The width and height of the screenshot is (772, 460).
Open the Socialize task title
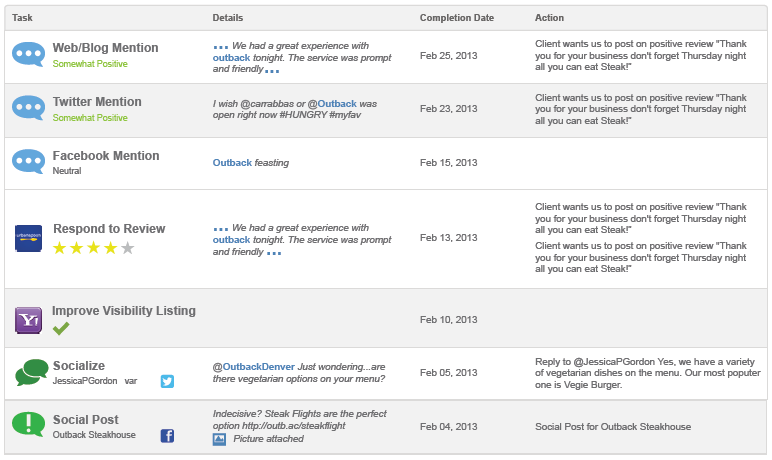[79, 365]
